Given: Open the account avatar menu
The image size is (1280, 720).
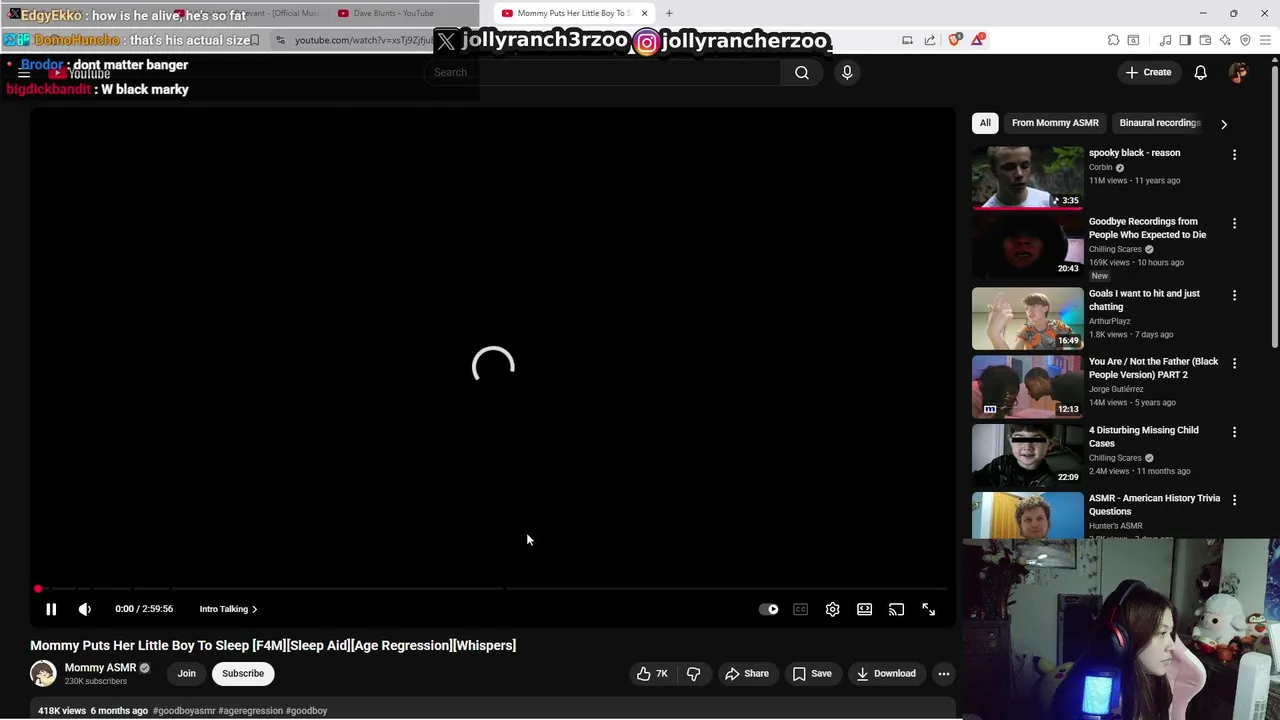Looking at the screenshot, I should click(1239, 72).
